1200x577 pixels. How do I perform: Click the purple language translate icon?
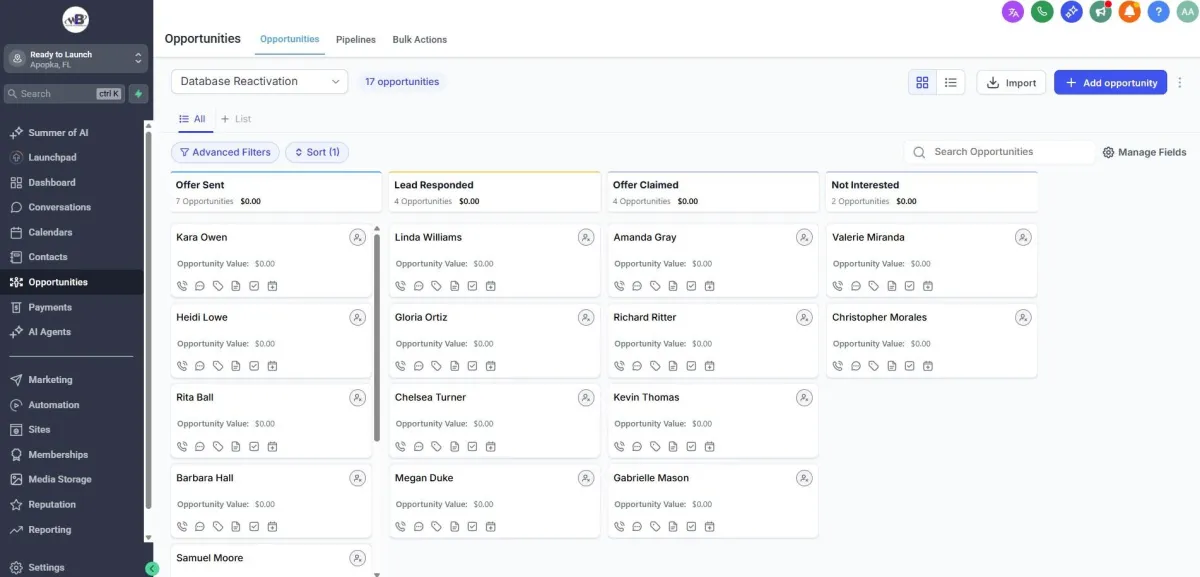point(1013,12)
